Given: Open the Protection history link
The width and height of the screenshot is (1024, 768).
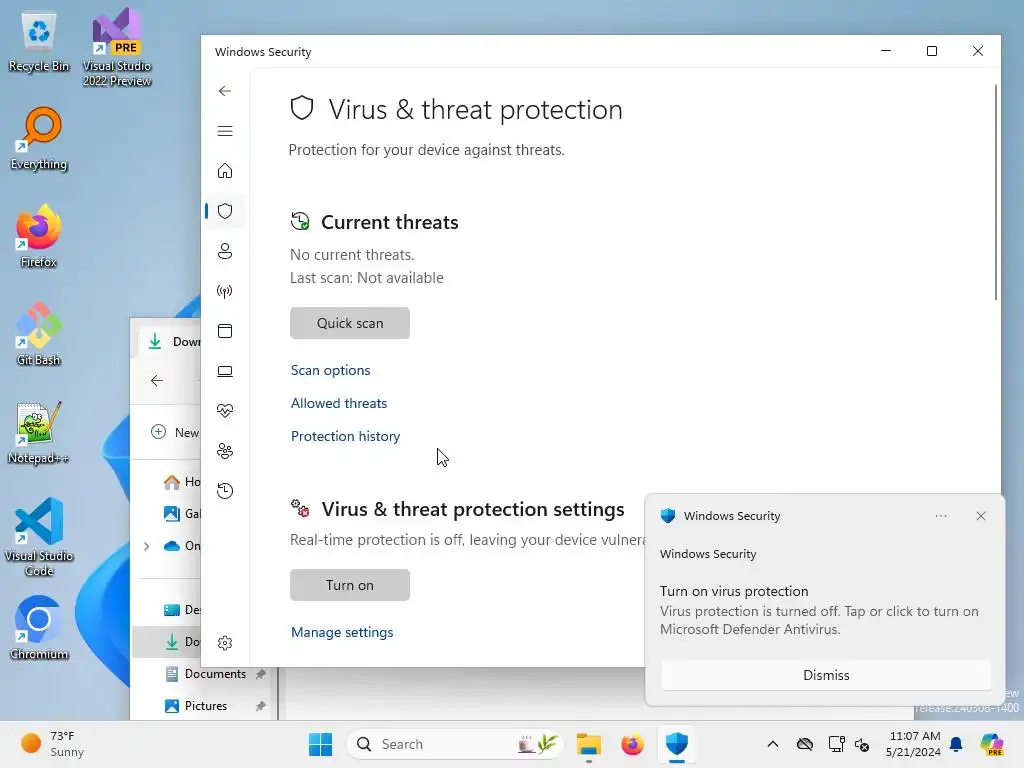Looking at the screenshot, I should [x=345, y=436].
